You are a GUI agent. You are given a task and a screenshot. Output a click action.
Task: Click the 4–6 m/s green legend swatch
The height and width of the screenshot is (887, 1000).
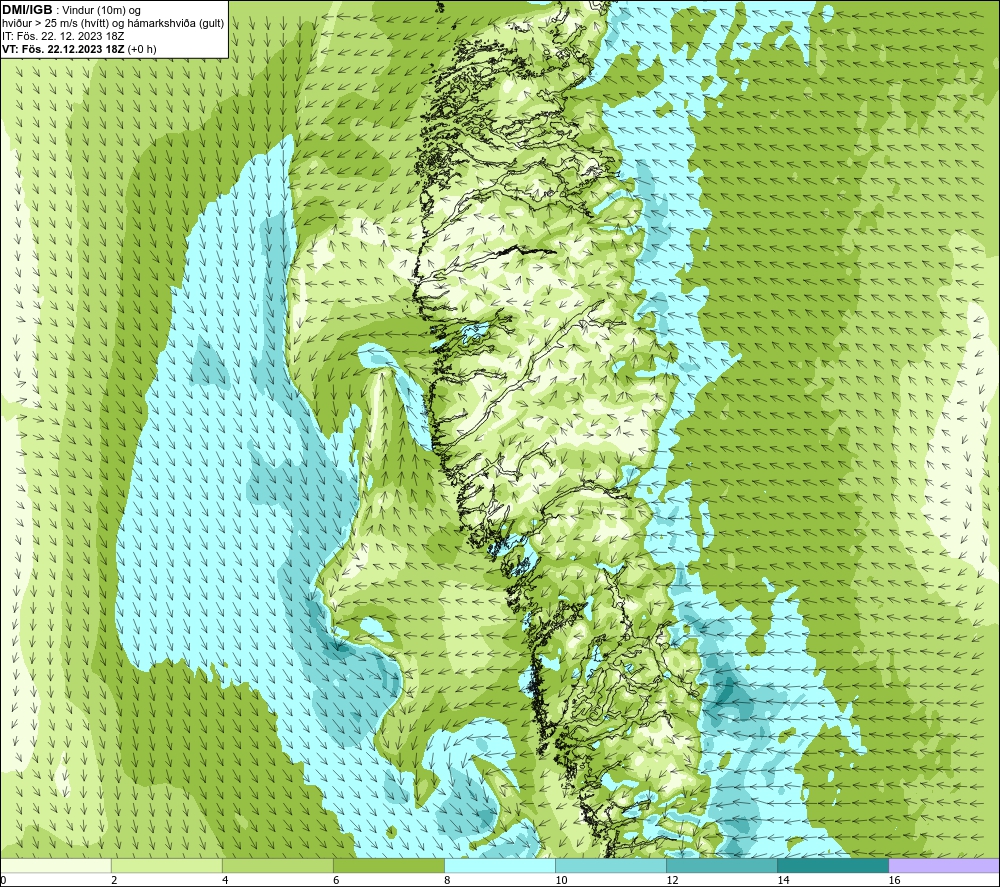[x=277, y=866]
